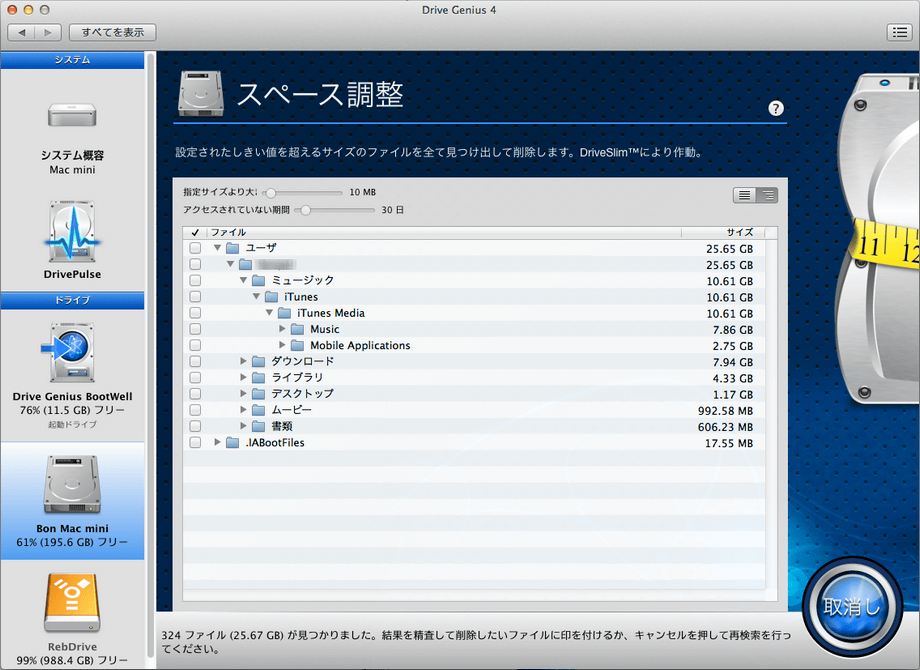Select the 992.58 MB size value

725,411
